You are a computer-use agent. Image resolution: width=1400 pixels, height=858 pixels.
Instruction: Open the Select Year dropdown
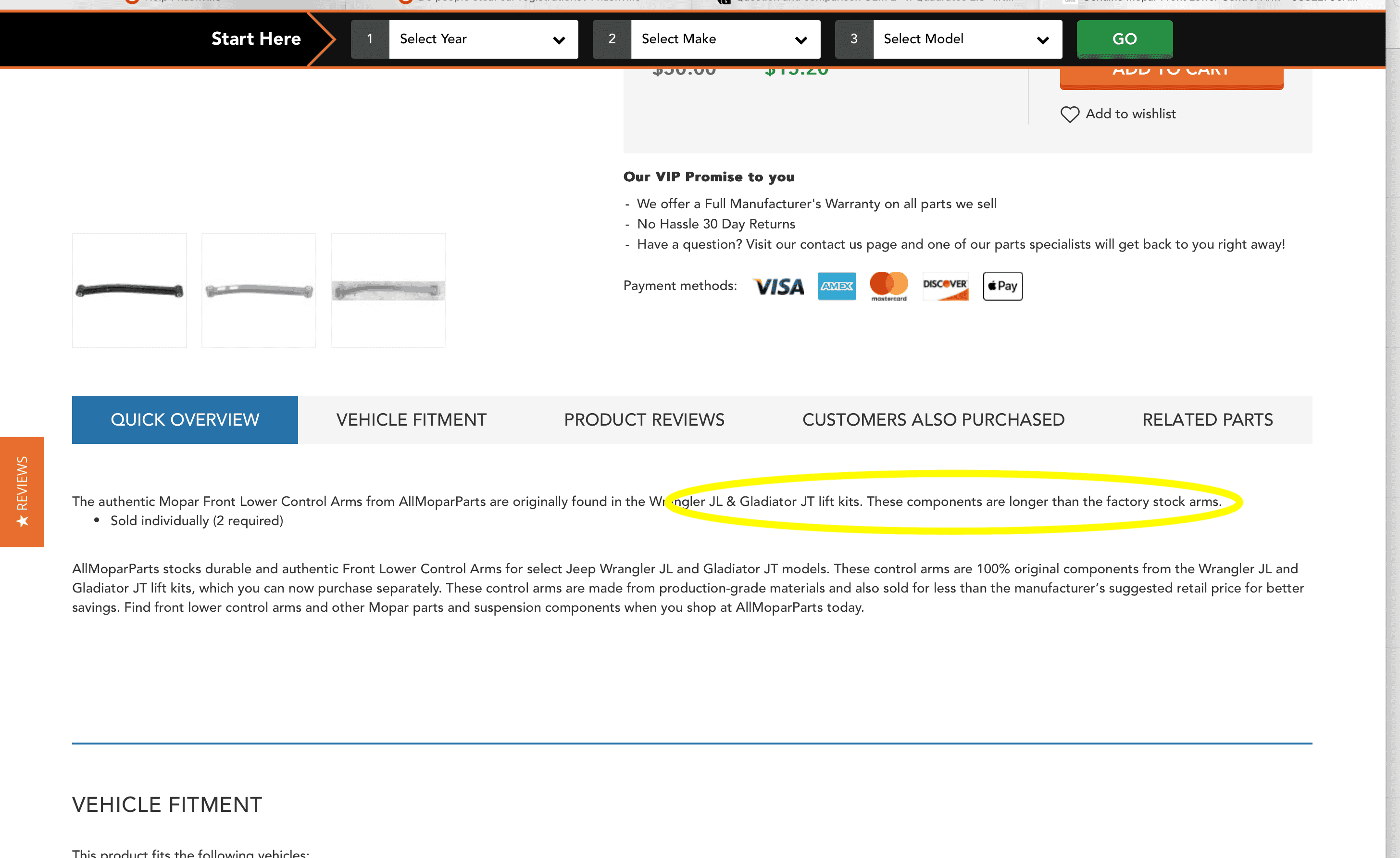pos(483,38)
